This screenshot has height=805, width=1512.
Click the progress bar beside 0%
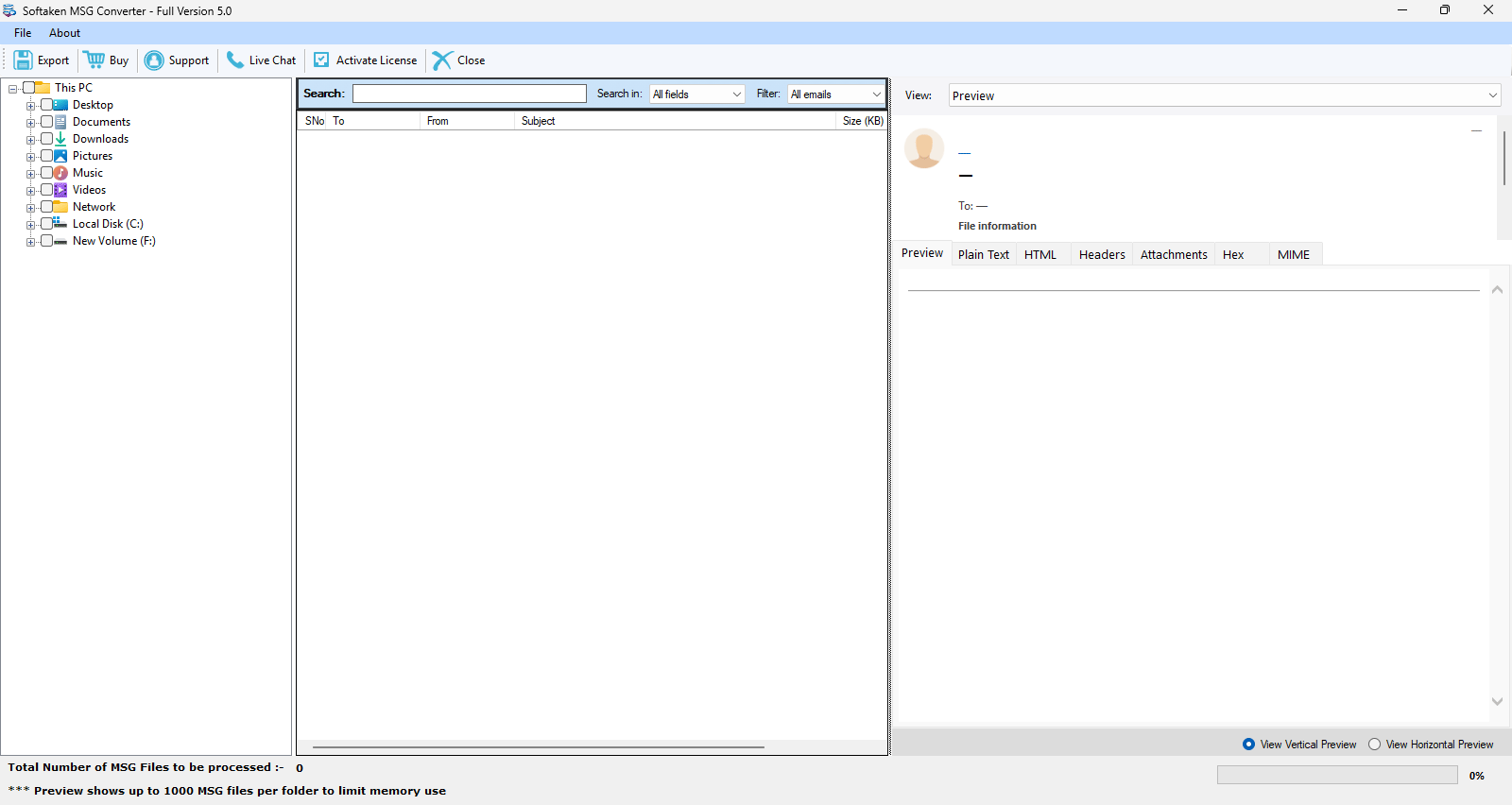(x=1337, y=775)
